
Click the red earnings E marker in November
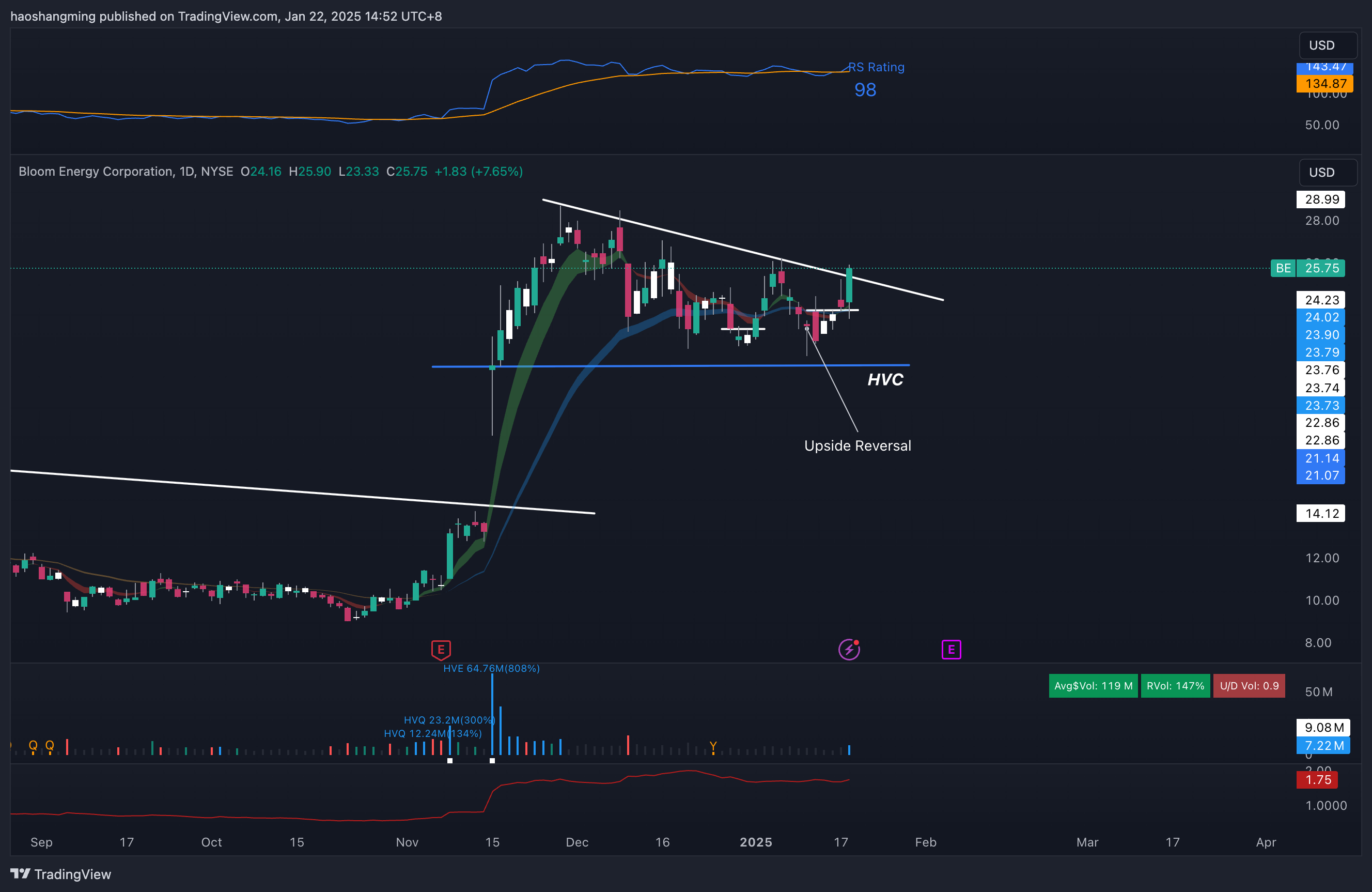click(441, 649)
